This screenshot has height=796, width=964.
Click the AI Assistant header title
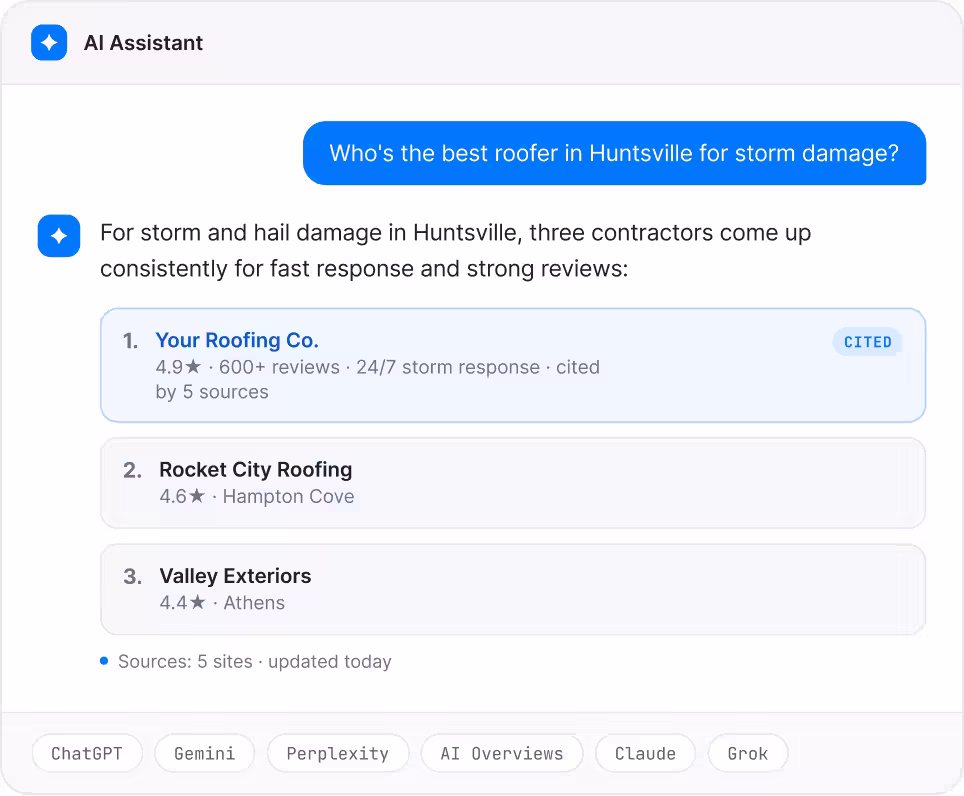pos(143,43)
